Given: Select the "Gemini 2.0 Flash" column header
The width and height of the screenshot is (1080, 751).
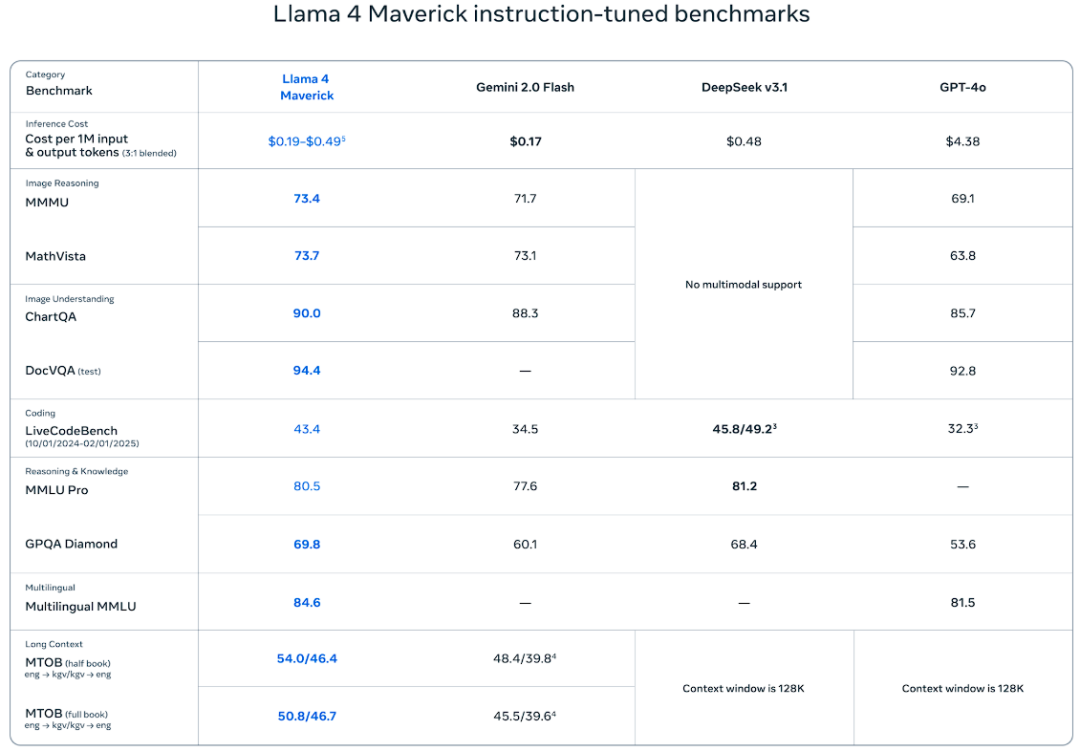Looking at the screenshot, I should (x=525, y=88).
